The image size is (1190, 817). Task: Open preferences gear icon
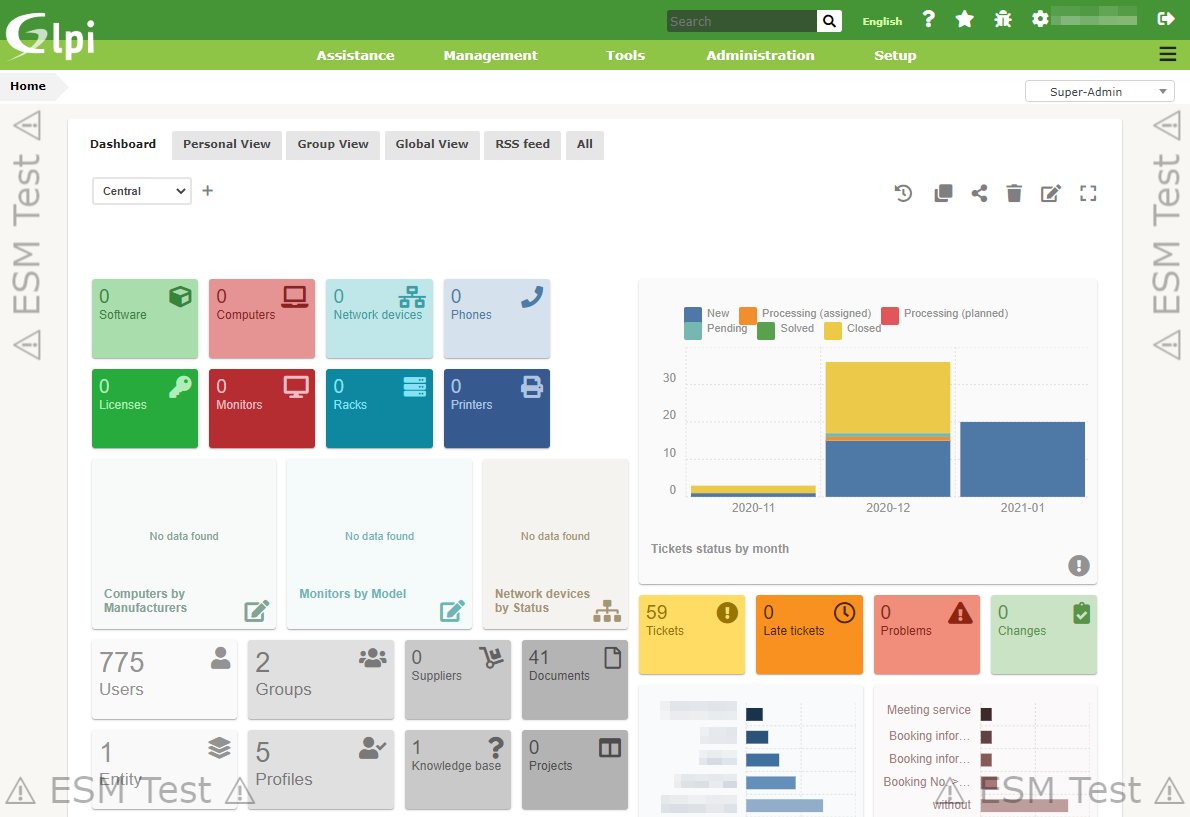tap(1040, 19)
